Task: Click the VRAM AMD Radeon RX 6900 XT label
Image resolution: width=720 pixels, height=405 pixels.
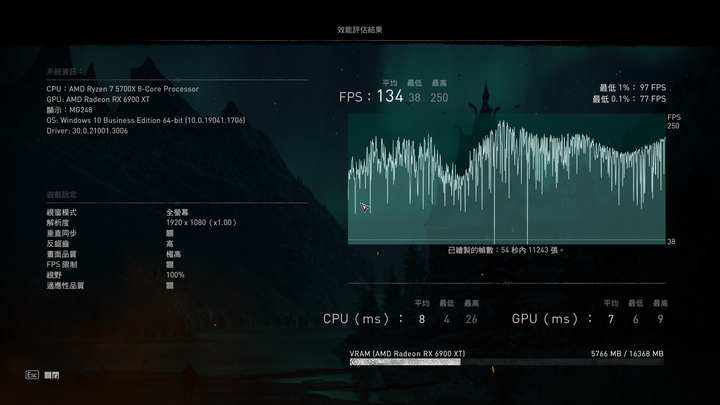Action: [x=407, y=354]
